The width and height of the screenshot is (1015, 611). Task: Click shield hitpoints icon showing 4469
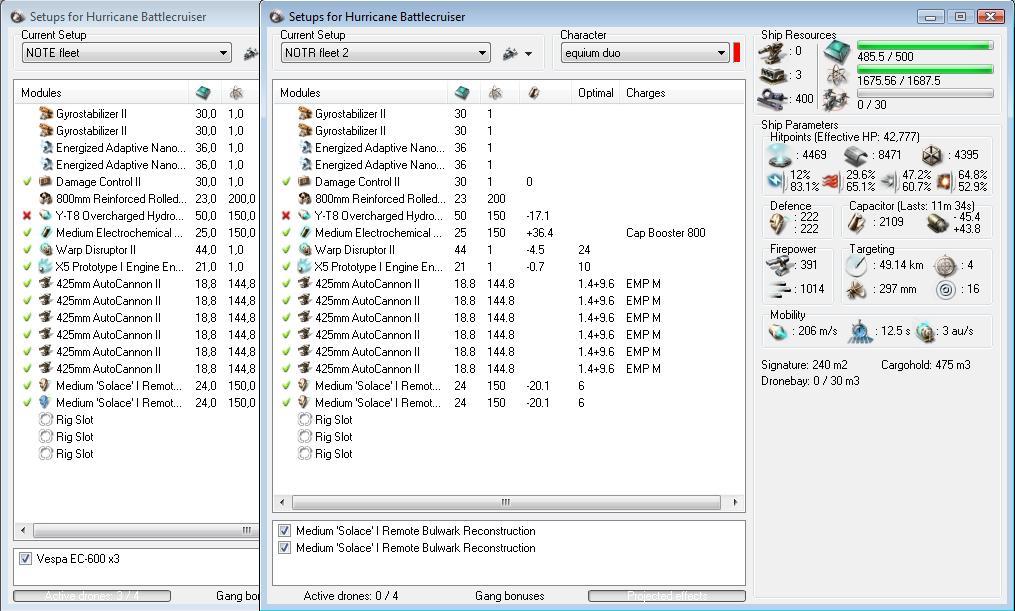[x=780, y=155]
